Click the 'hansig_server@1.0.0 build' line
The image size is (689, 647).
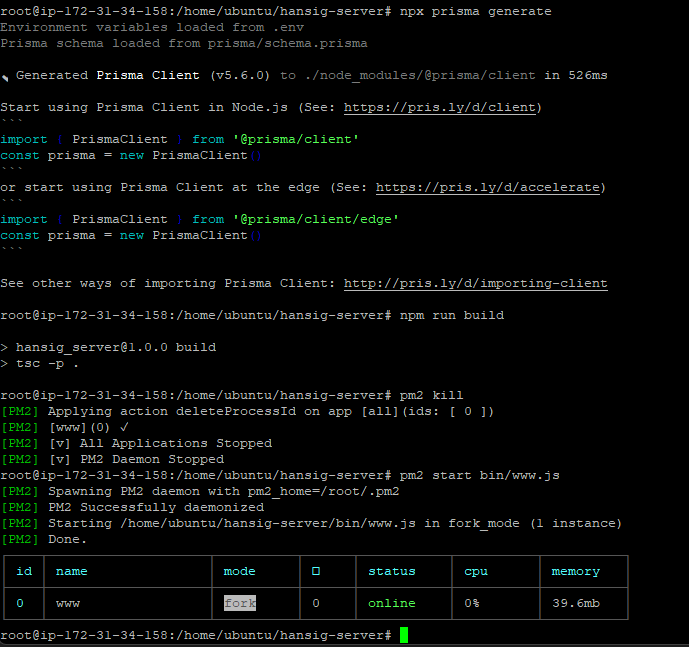116,347
